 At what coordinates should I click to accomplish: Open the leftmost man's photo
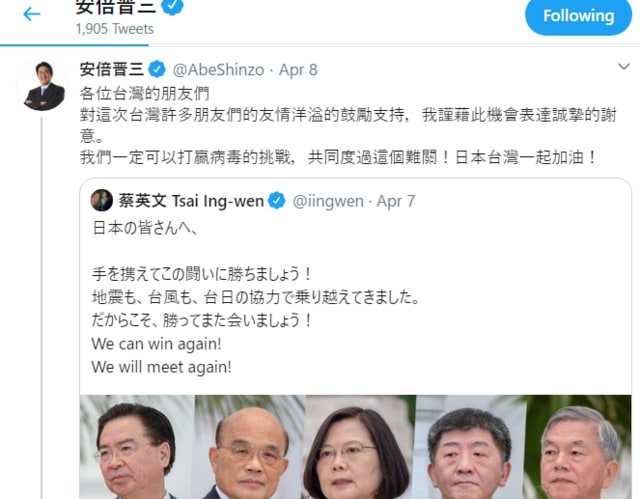[x=137, y=447]
